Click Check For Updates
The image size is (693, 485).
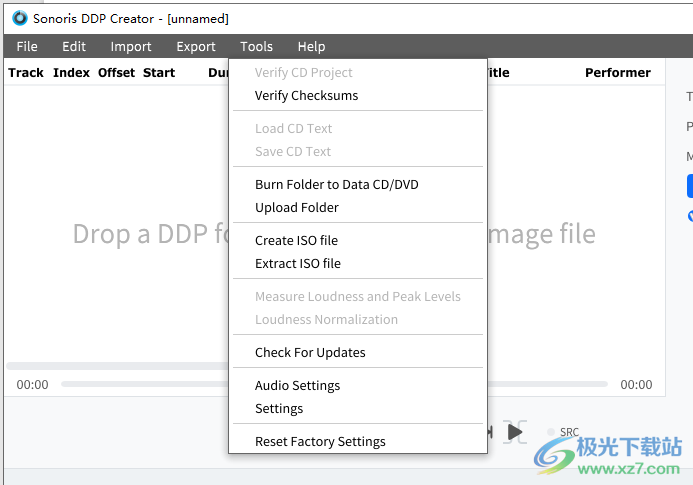coord(358,352)
